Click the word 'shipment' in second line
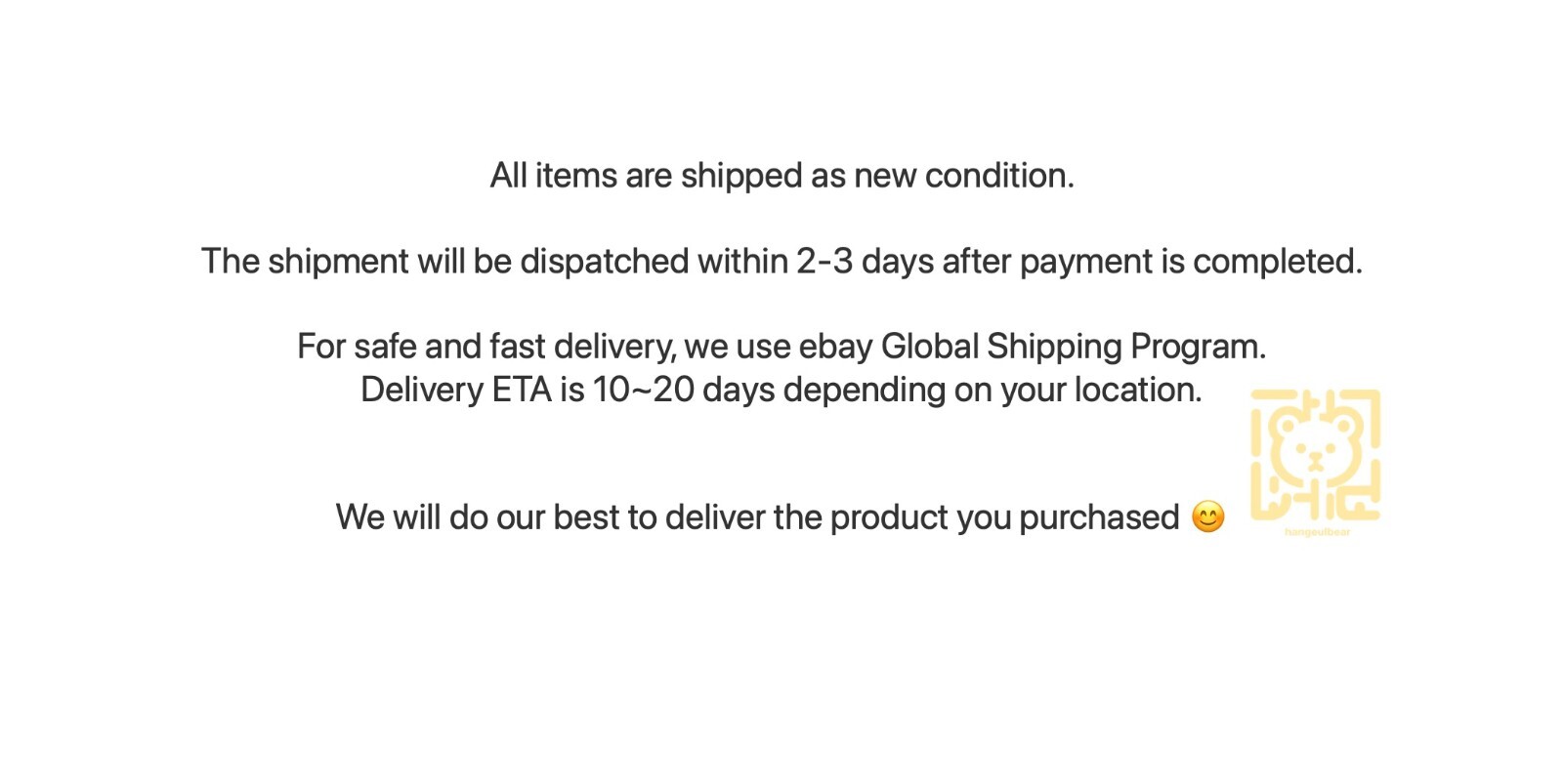The image size is (1563, 784). 338,262
